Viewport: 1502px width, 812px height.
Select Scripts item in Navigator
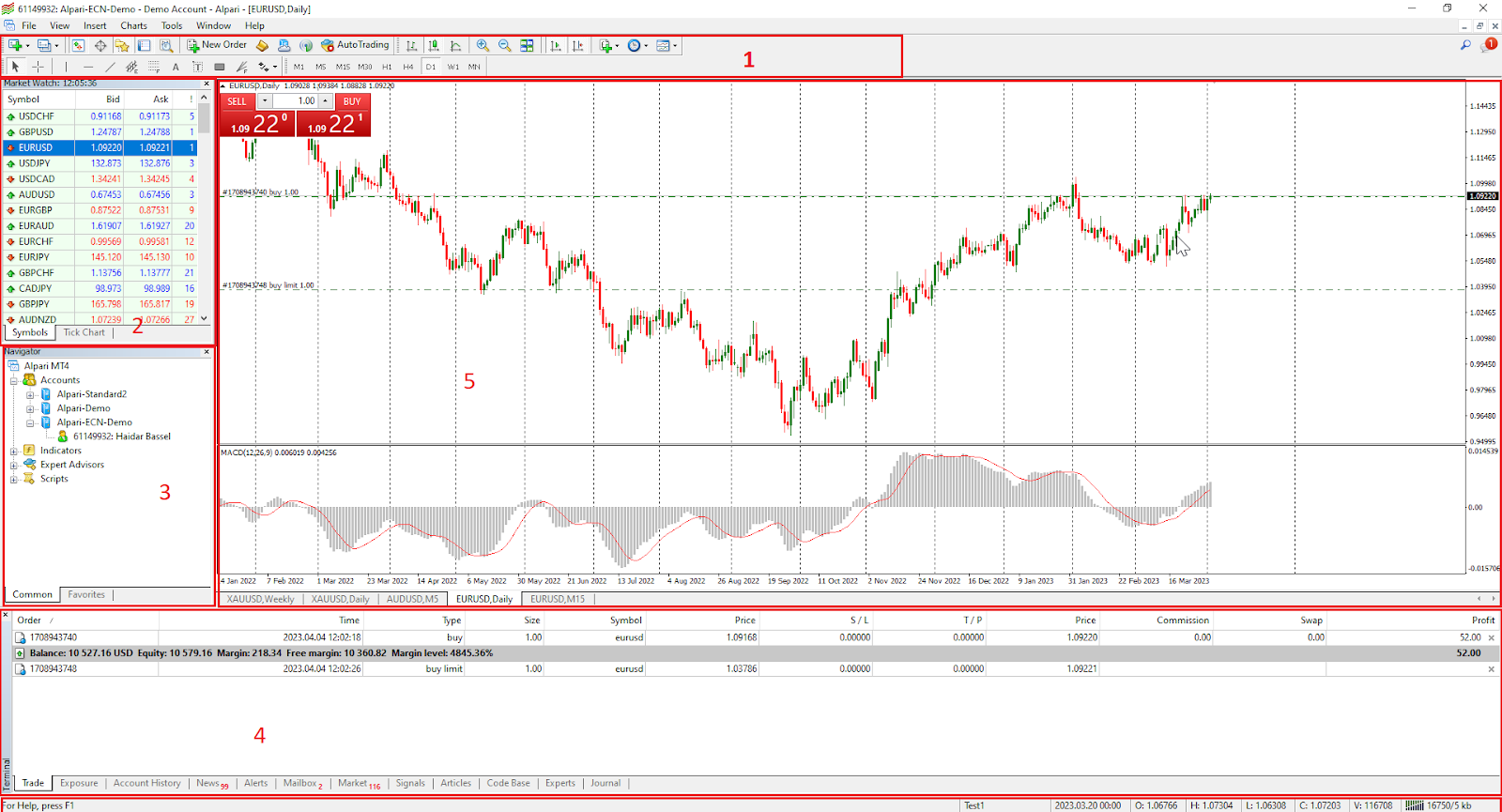pos(54,479)
